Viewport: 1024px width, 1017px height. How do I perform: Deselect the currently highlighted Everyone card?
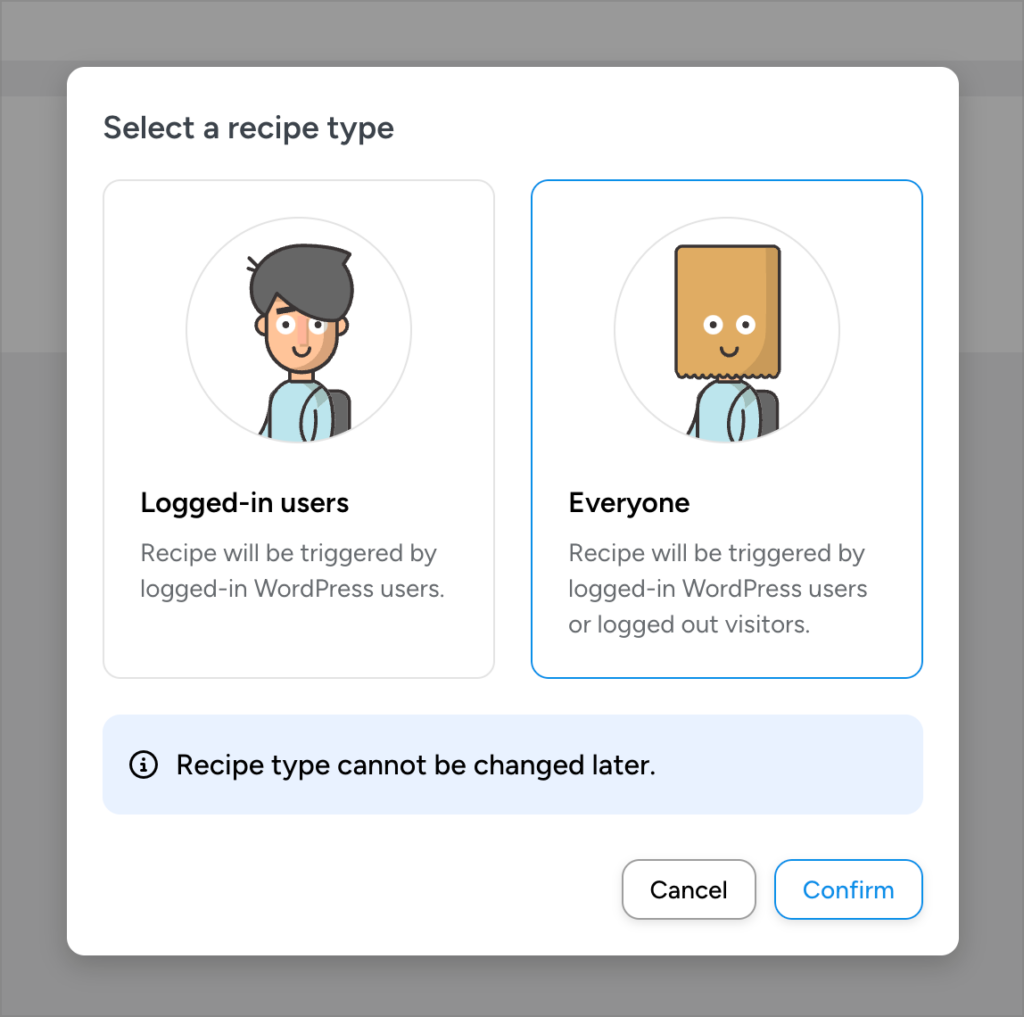click(x=726, y=428)
